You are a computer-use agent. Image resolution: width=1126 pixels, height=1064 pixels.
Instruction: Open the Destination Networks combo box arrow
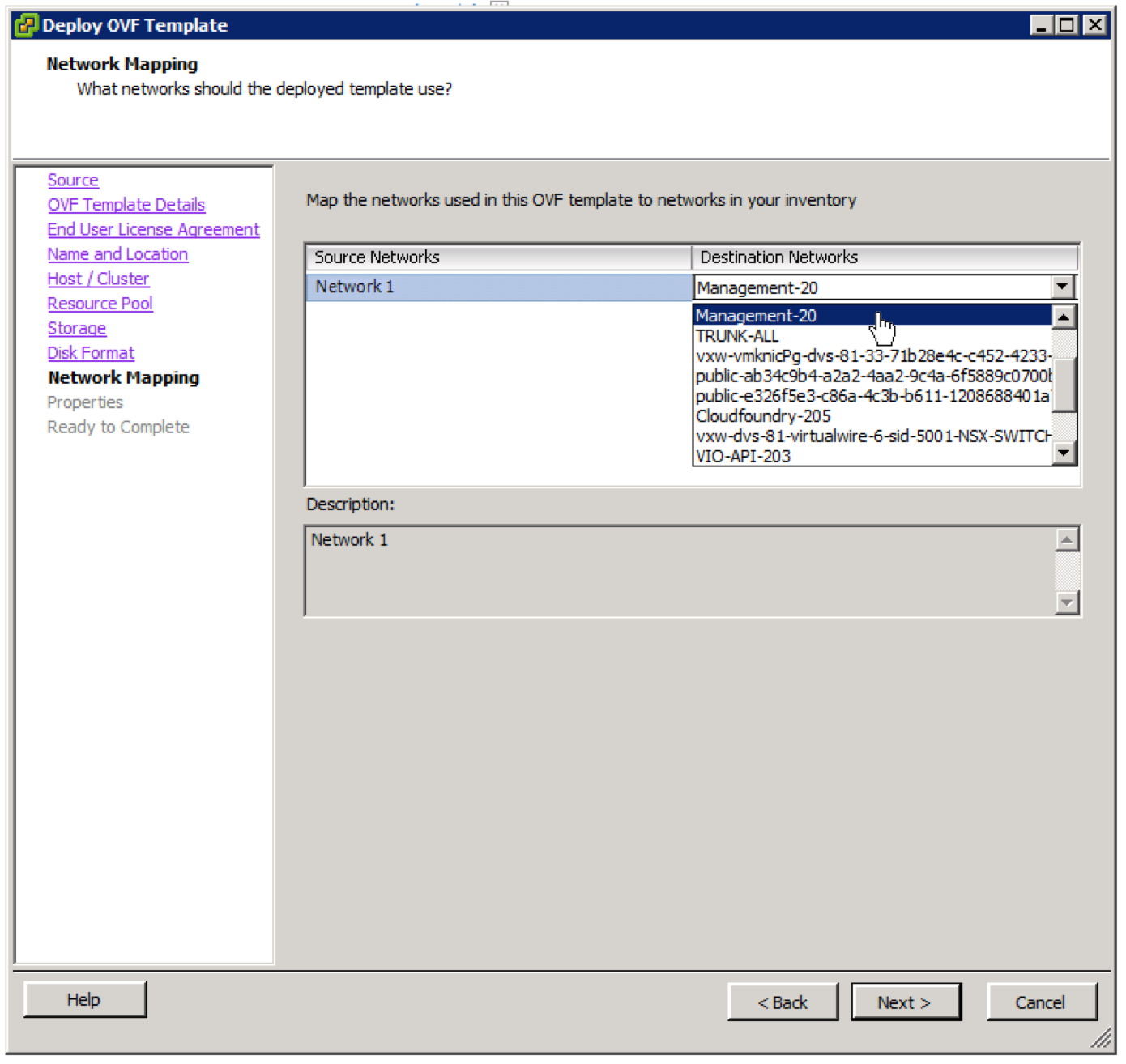(x=1062, y=287)
